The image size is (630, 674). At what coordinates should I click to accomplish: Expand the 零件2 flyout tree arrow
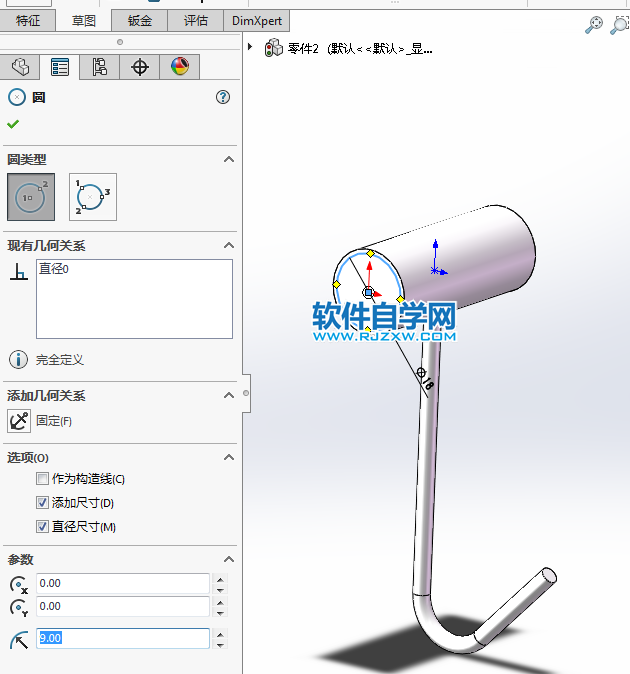click(x=250, y=46)
